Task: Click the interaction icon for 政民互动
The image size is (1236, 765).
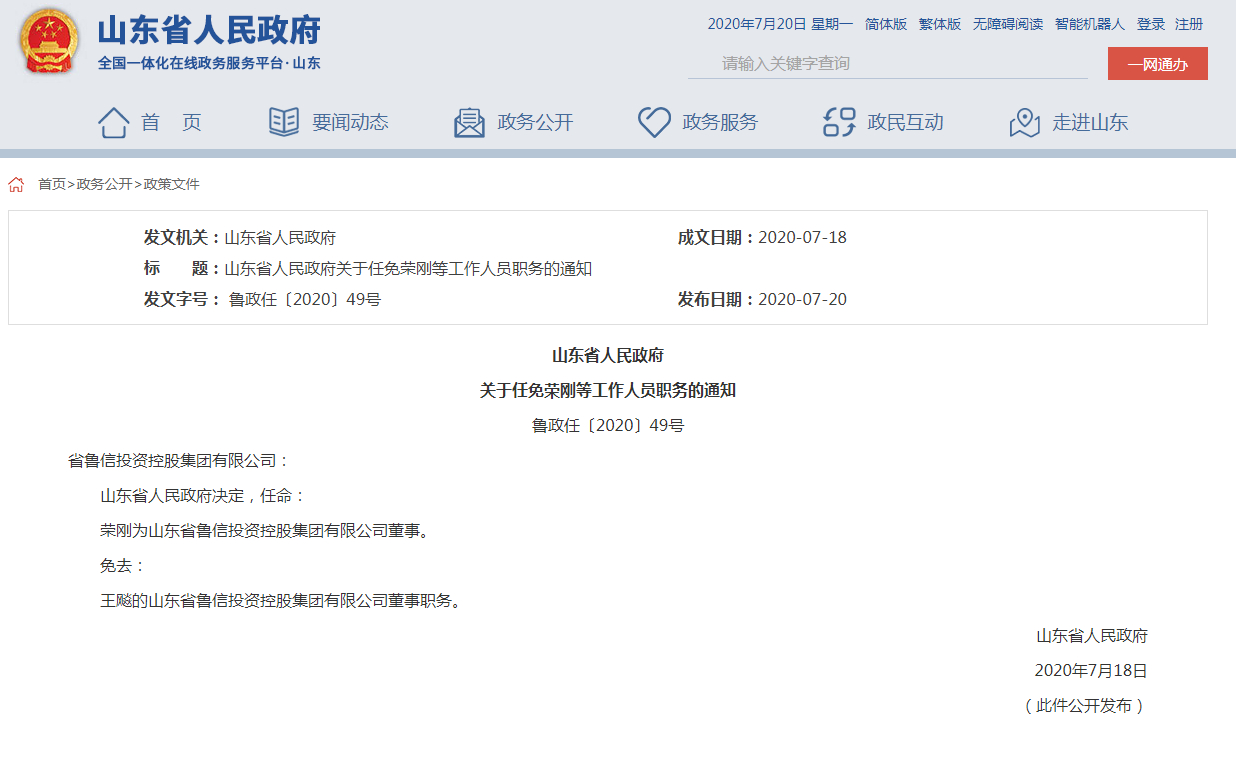Action: click(x=839, y=122)
